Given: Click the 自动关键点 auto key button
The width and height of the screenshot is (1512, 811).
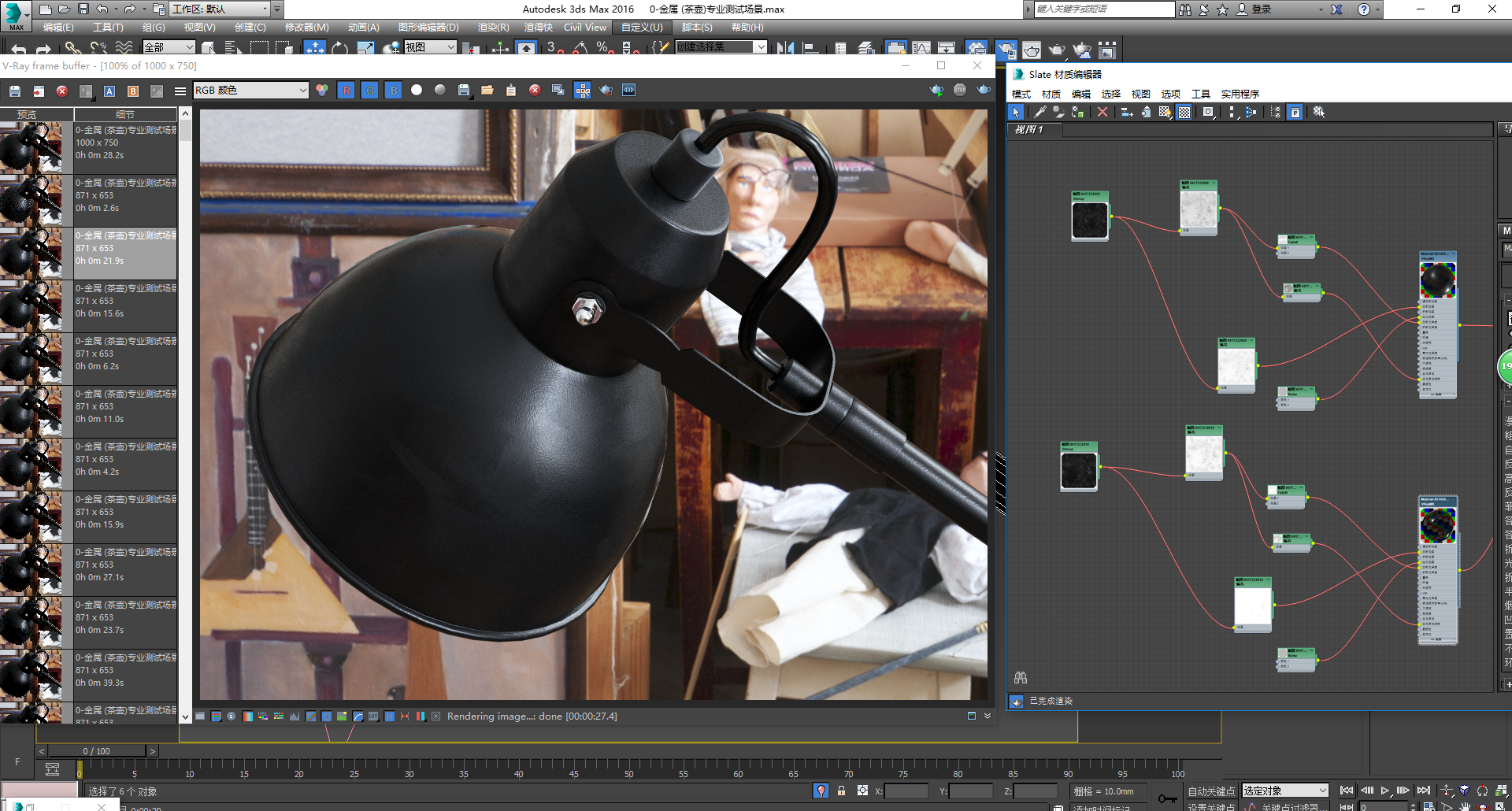Looking at the screenshot, I should pyautogui.click(x=1210, y=791).
